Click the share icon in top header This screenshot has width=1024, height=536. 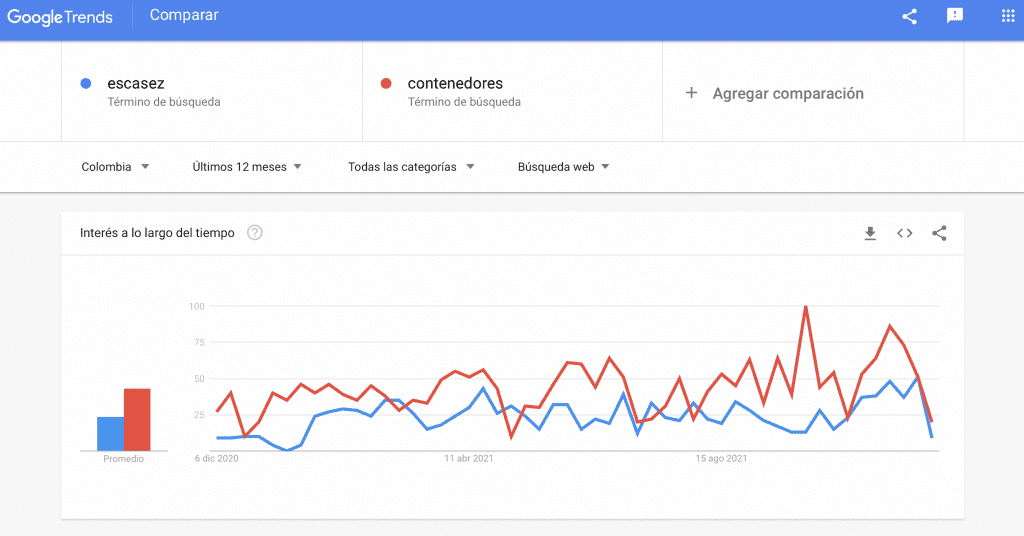click(909, 16)
